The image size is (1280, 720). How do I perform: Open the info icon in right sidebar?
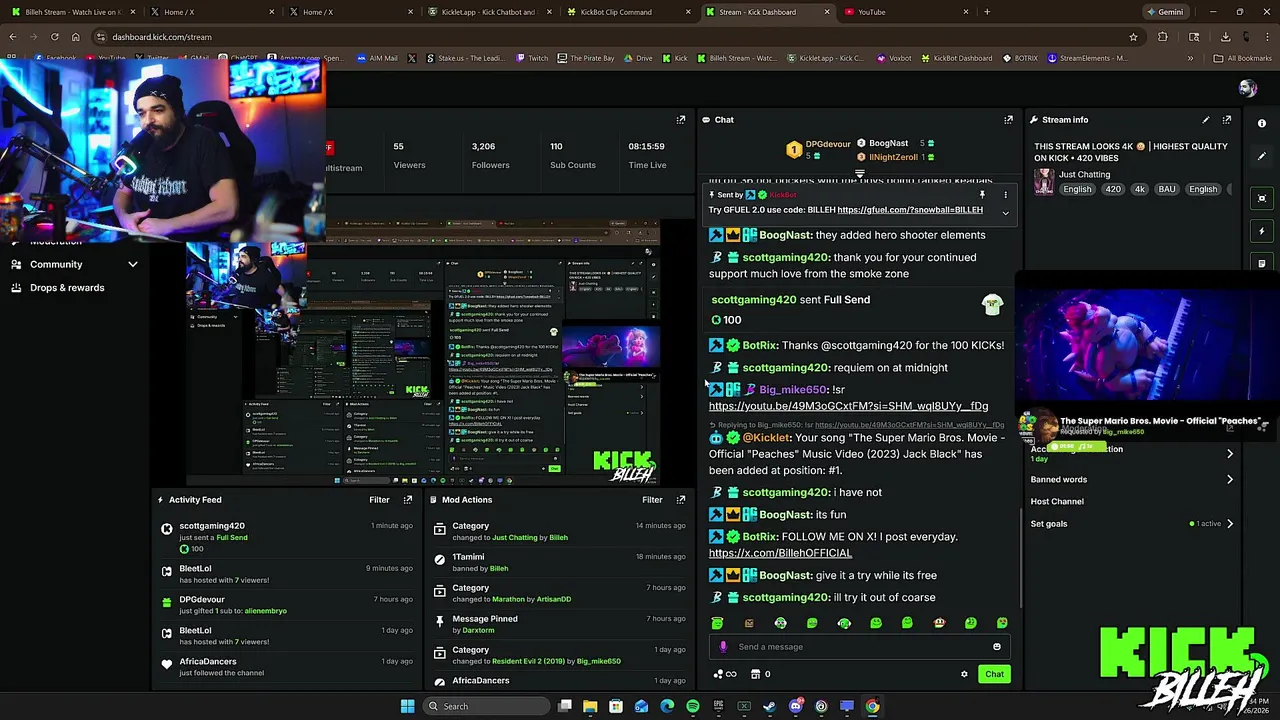(1262, 123)
